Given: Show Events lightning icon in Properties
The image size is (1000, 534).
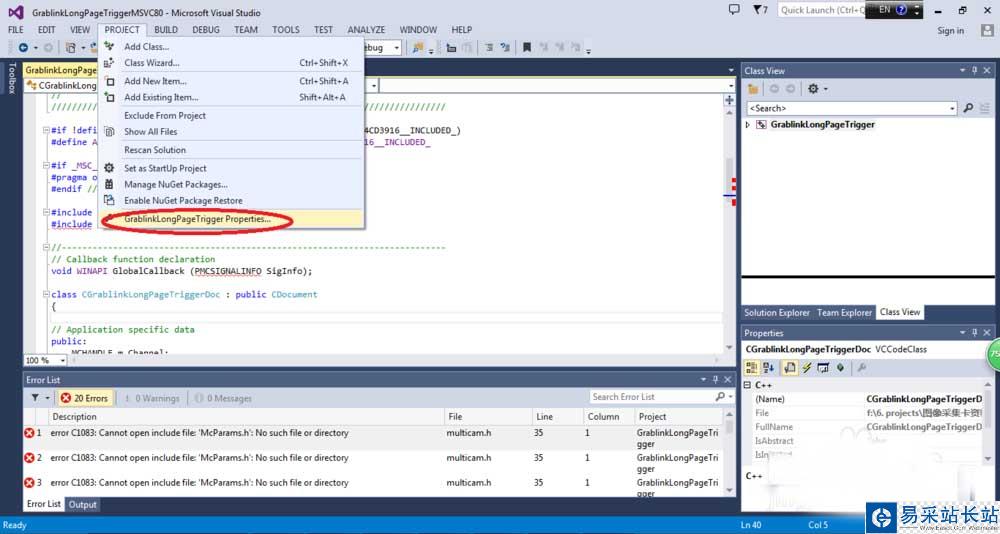Looking at the screenshot, I should click(806, 367).
